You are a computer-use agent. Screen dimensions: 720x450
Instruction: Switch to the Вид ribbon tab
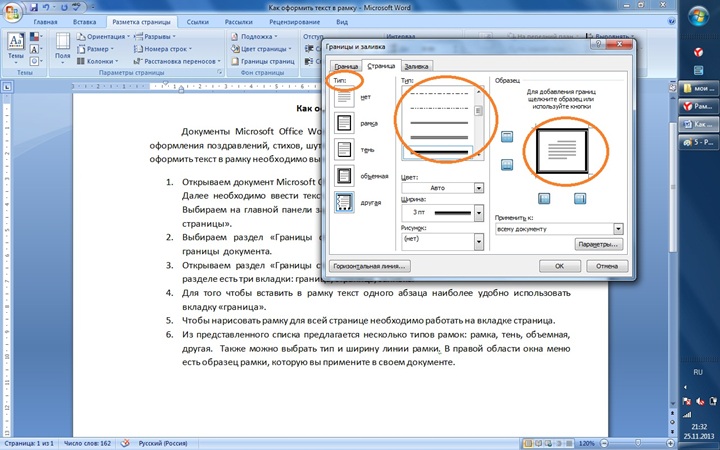[342, 22]
